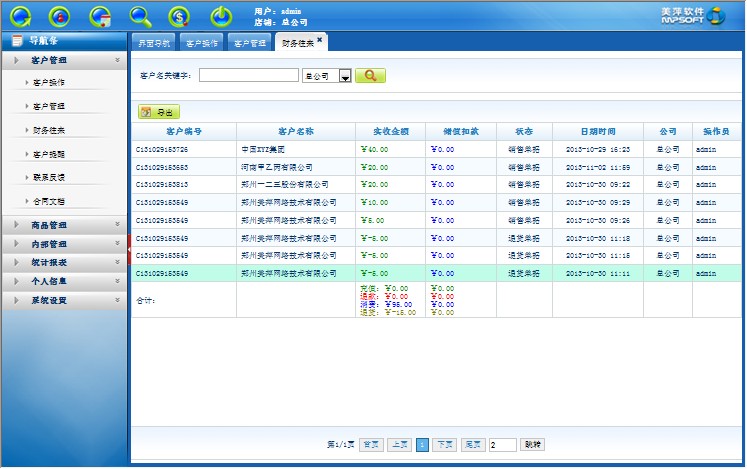Click the calendar icon in top toolbar
Screen dimensions: 747x469
pos(100,16)
